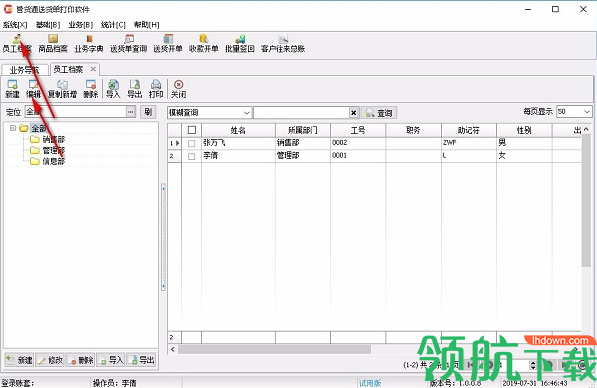Collapse the 全部 tree node
The image size is (597, 388).
point(13,128)
